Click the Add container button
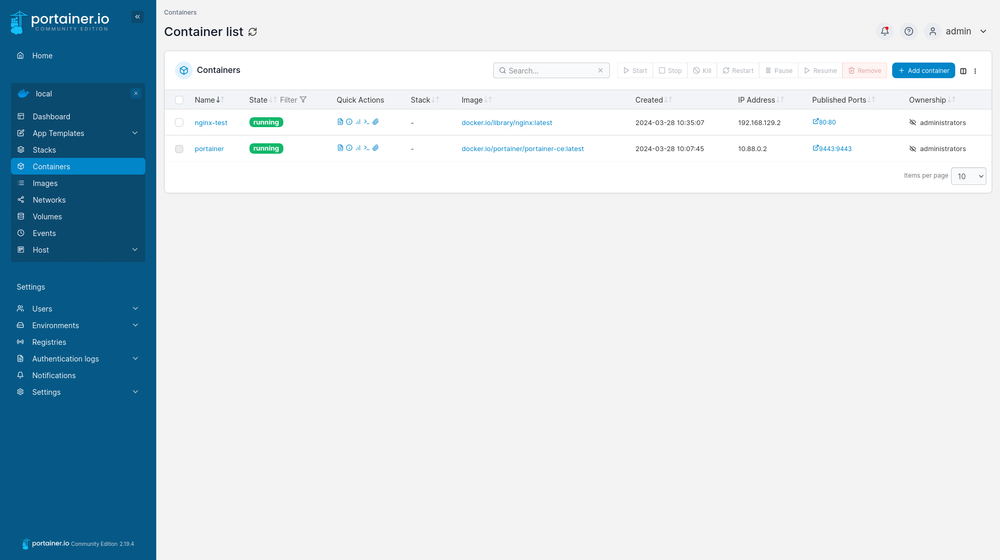 click(x=923, y=71)
